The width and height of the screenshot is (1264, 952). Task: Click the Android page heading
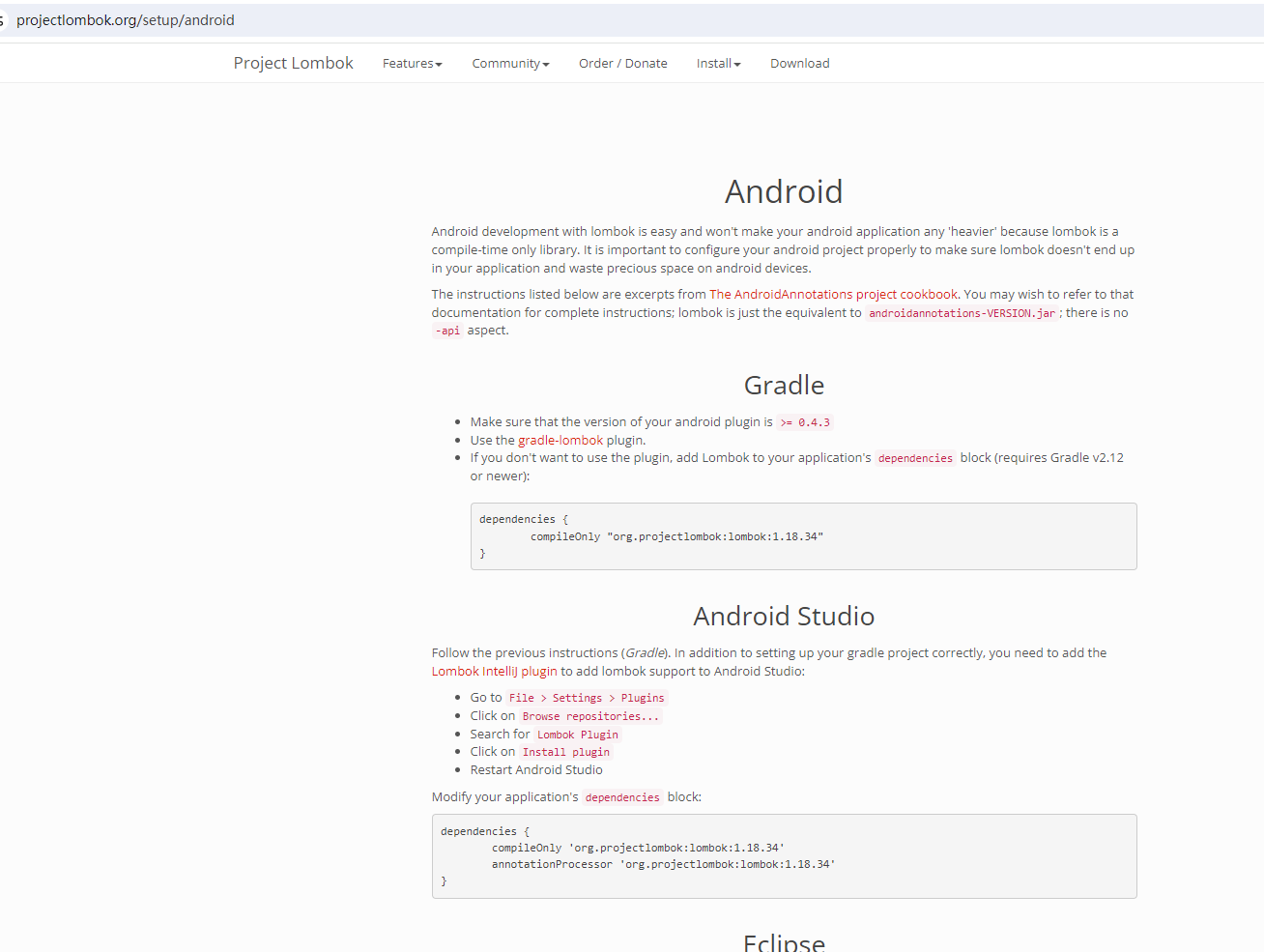pos(784,191)
